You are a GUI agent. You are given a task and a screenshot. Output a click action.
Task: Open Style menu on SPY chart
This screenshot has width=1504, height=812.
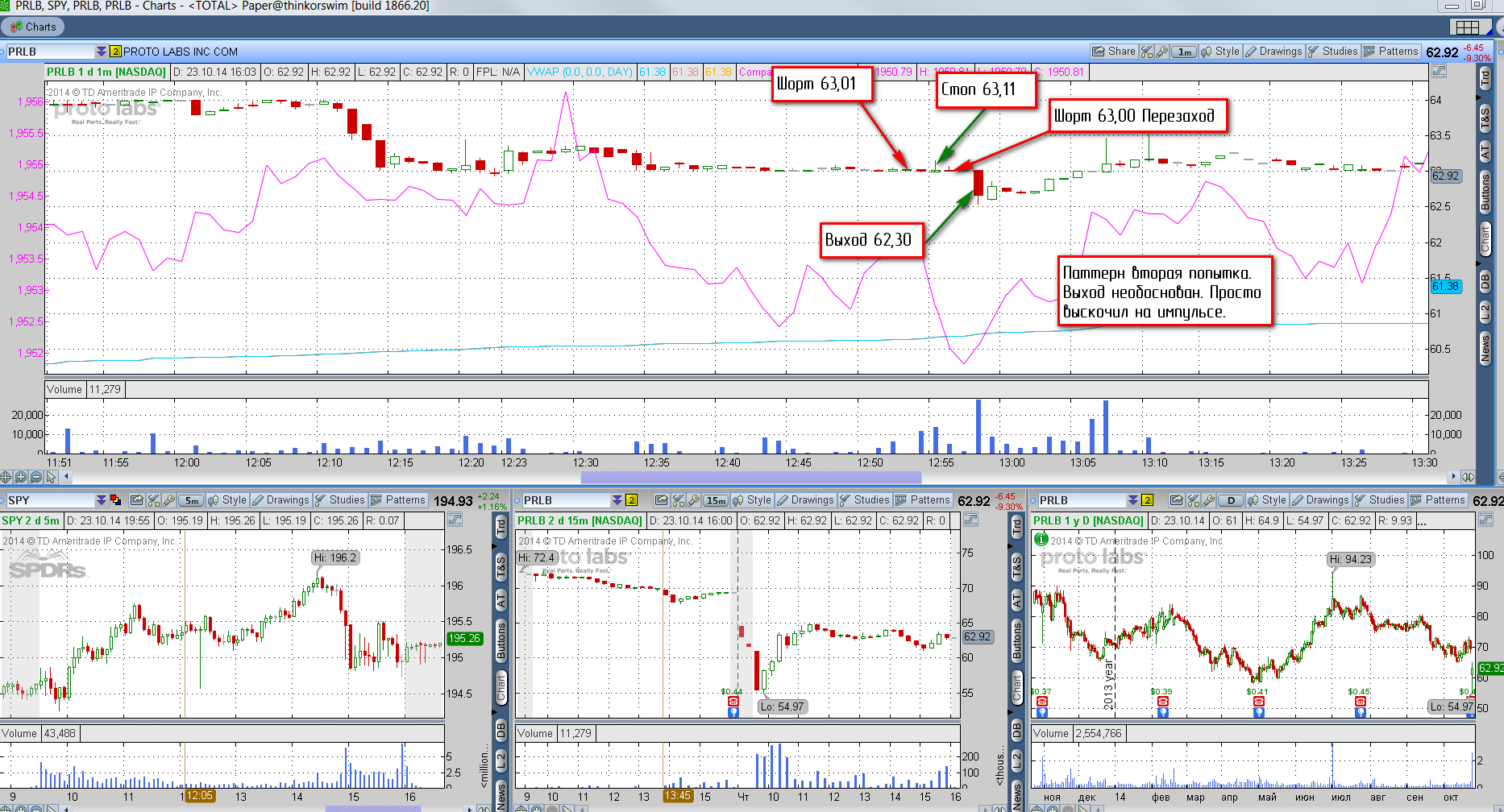pos(227,500)
